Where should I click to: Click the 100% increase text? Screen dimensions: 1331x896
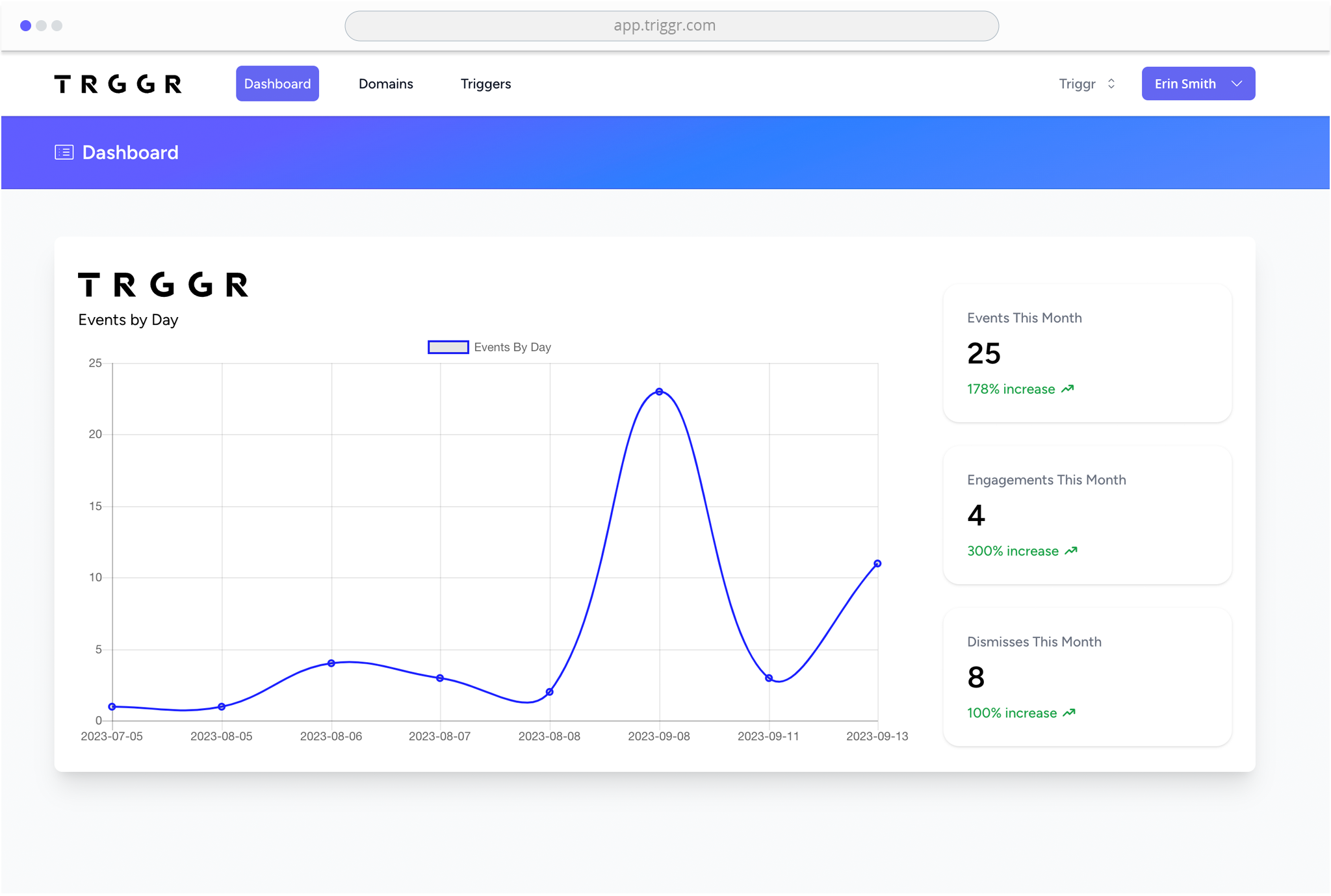pos(1012,713)
